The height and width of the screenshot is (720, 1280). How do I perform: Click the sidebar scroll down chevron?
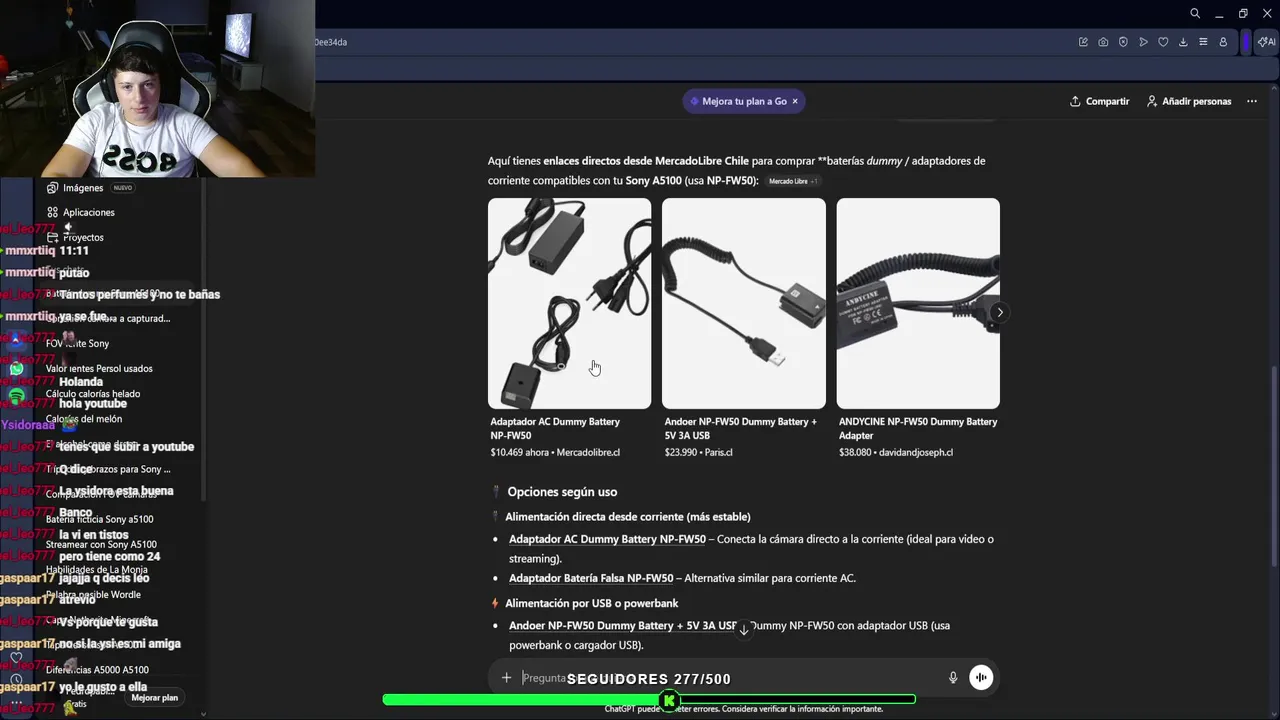coord(203,713)
